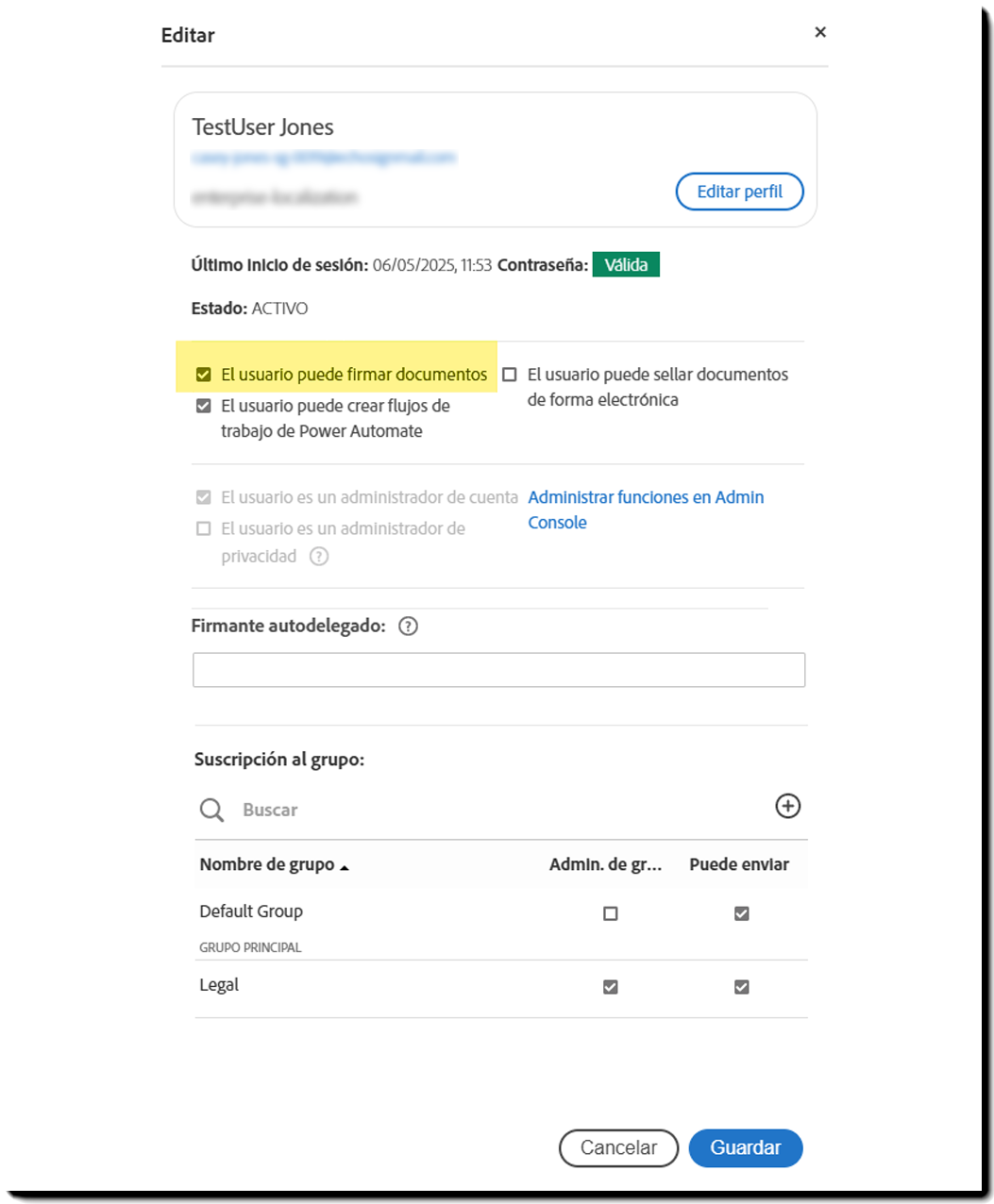Uncheck 'crear flujos de trabajo de Power Automate'
The width and height of the screenshot is (994, 1204).
pos(203,406)
